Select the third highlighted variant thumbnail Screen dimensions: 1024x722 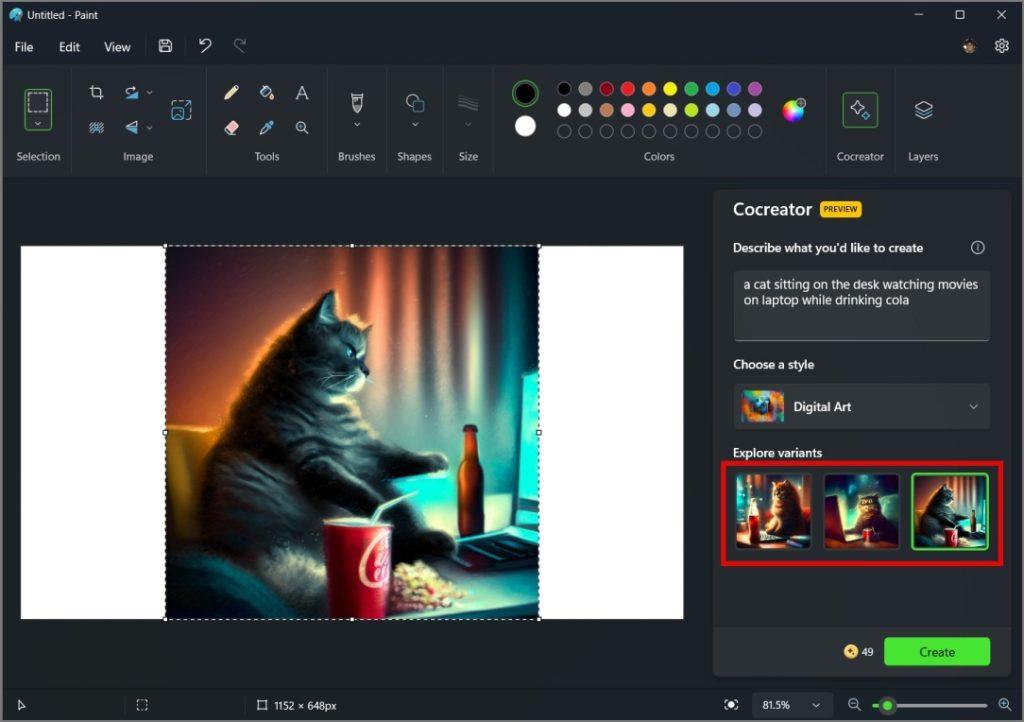[950, 511]
